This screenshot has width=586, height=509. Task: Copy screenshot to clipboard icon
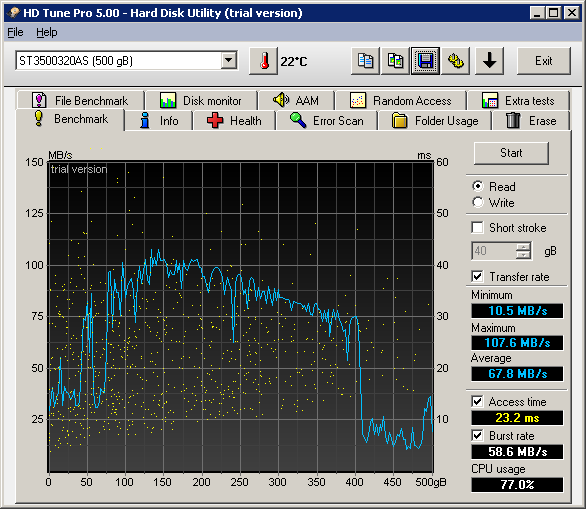click(395, 61)
